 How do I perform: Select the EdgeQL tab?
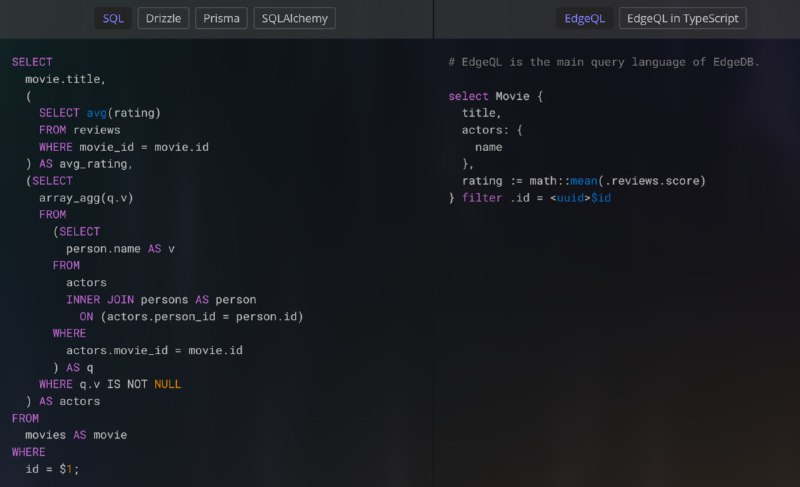coord(584,18)
